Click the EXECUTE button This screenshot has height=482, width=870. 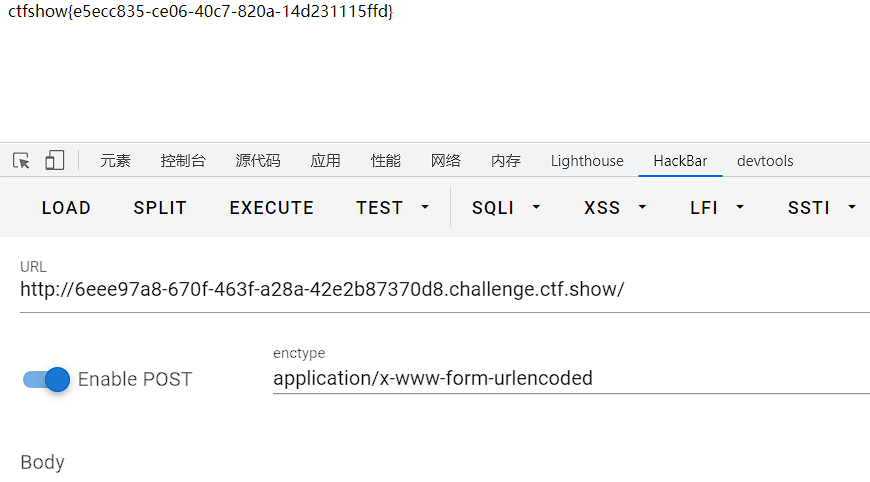(x=271, y=207)
